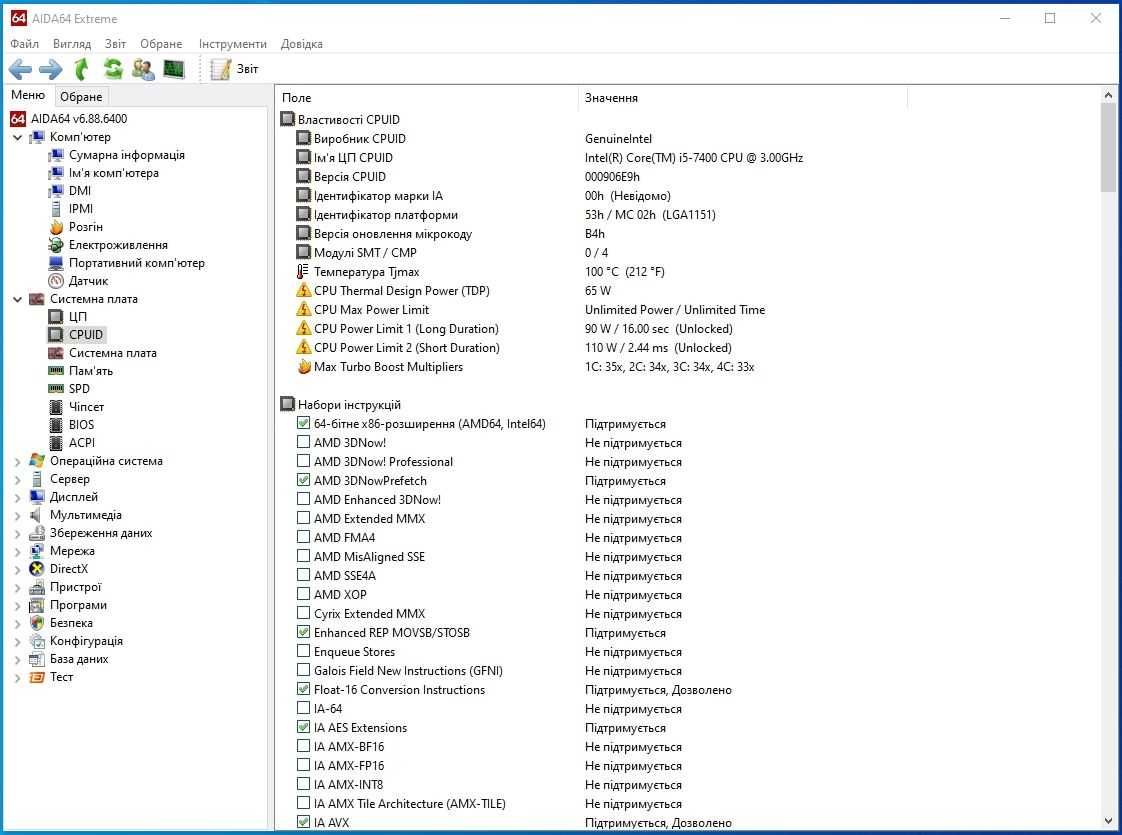Expand the Сервер node
This screenshot has width=1122, height=835.
[17, 479]
